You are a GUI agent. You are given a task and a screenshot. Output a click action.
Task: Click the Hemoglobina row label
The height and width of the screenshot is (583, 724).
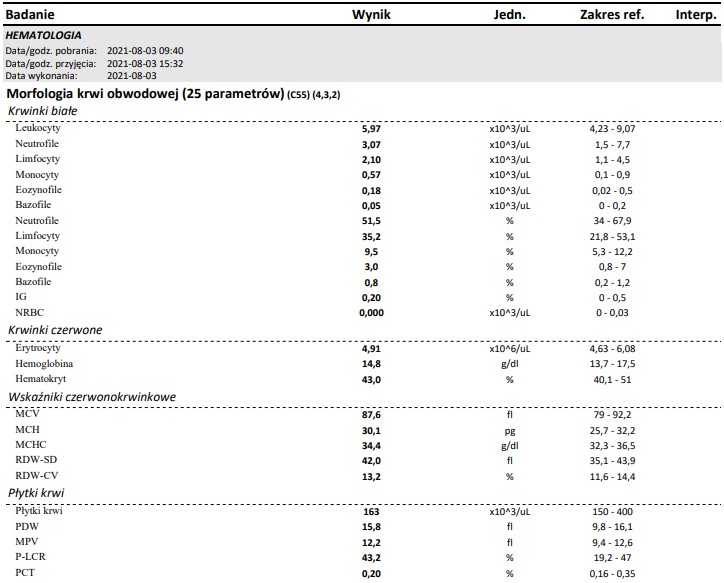[44, 364]
